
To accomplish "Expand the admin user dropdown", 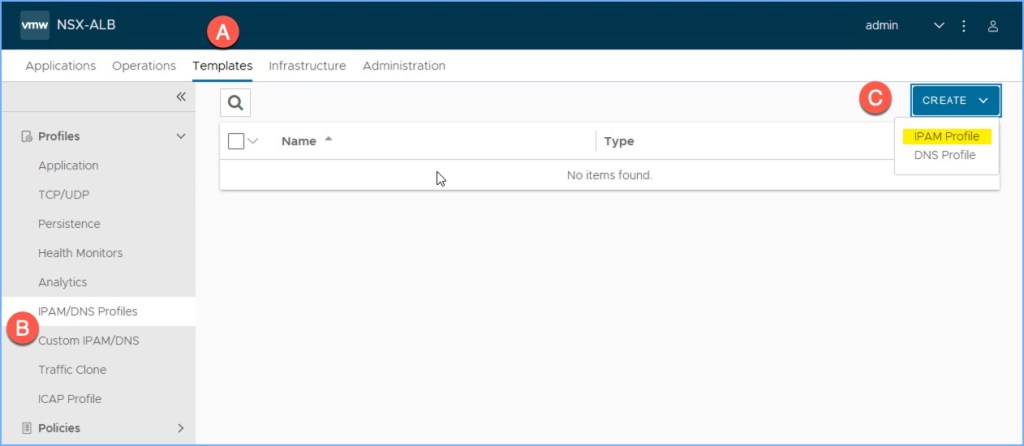I will (938, 26).
